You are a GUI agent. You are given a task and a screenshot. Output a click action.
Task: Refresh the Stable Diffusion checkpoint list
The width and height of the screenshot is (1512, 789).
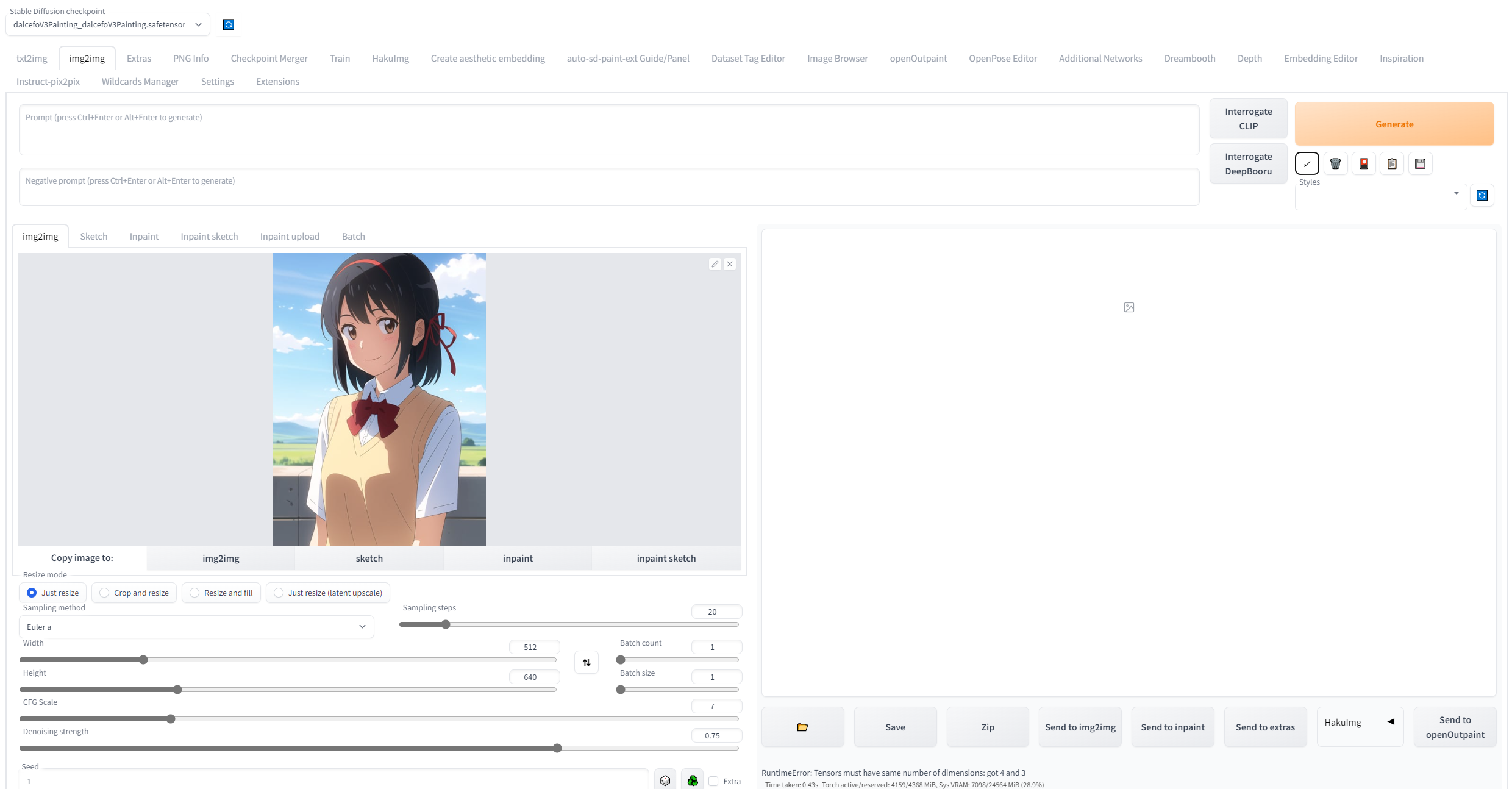coord(228,24)
